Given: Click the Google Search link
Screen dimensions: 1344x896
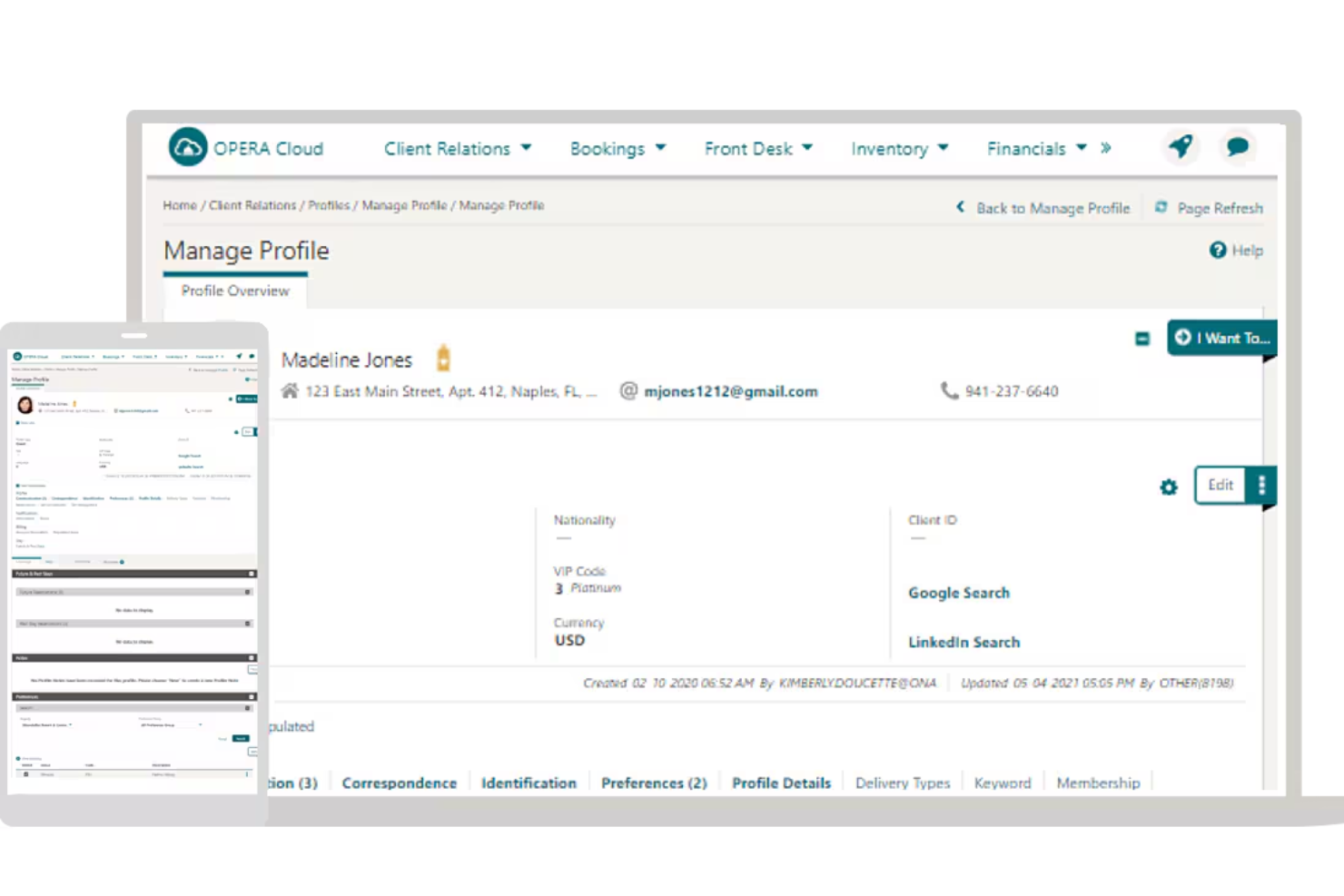Looking at the screenshot, I should click(958, 593).
